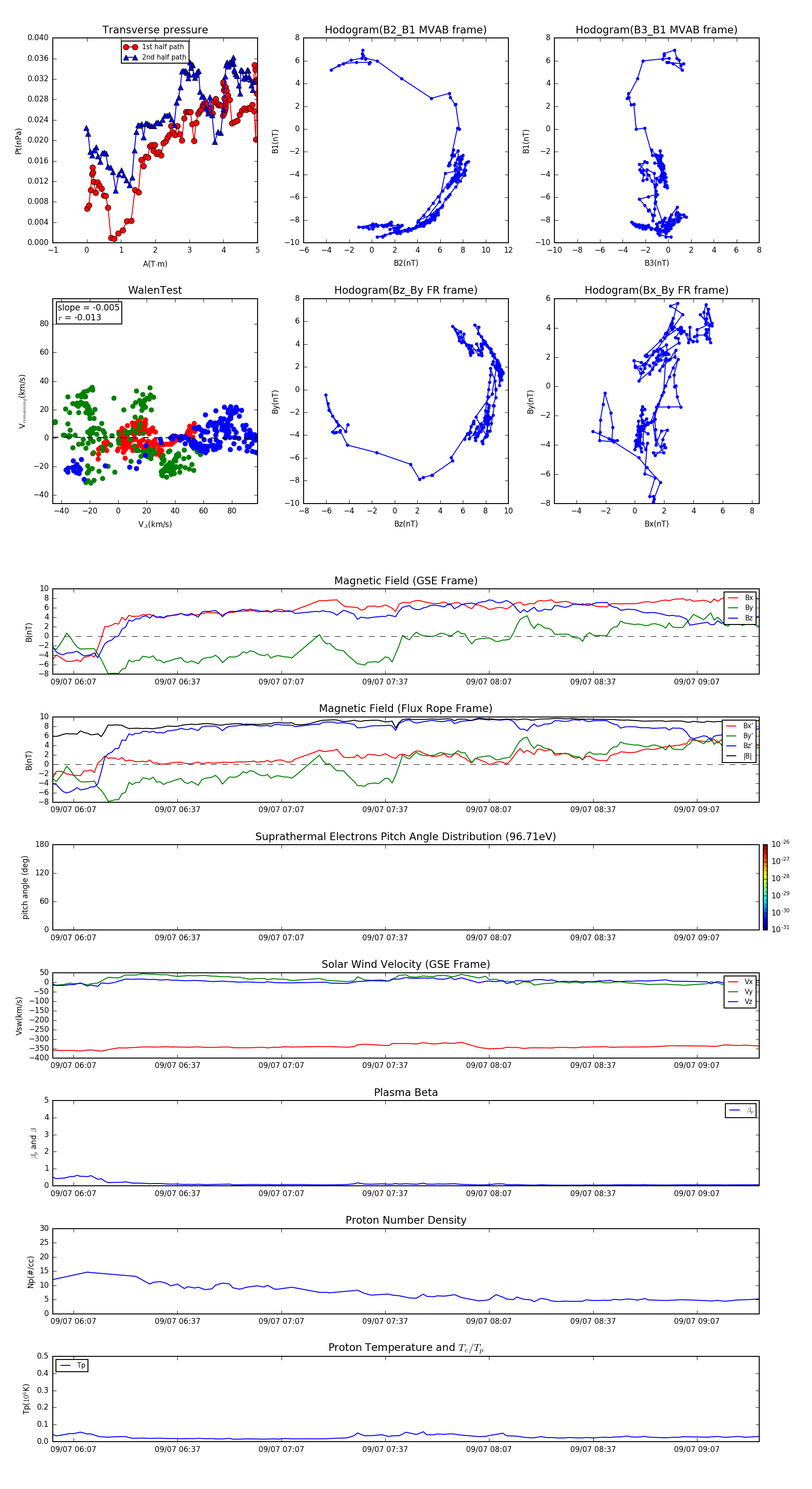
Task: Click the 'Proton Number Density' title
Action: pos(406,1220)
